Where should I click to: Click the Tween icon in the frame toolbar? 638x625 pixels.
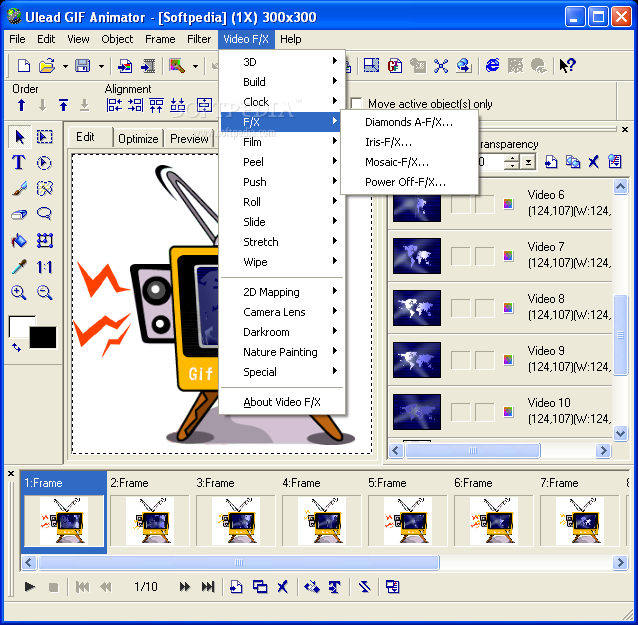point(312,586)
